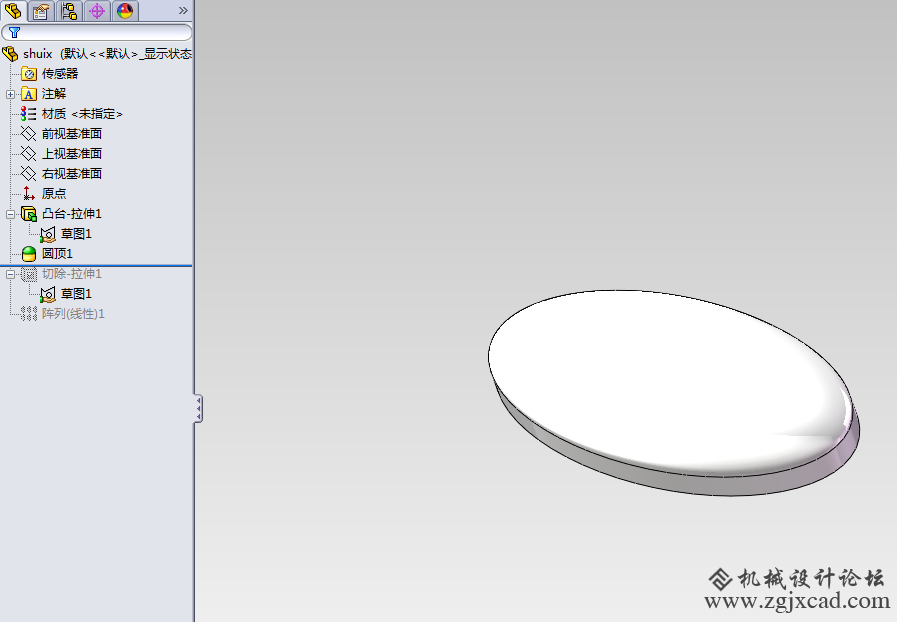Image resolution: width=897 pixels, height=622 pixels.
Task: Collapse the feature tree panel using splitter handle
Action: point(198,409)
